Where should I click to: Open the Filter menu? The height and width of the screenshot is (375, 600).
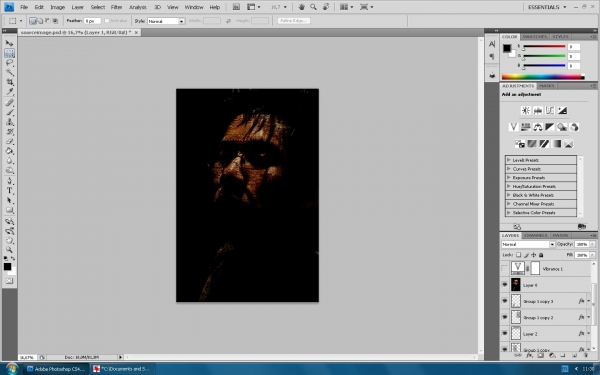pyautogui.click(x=116, y=7)
